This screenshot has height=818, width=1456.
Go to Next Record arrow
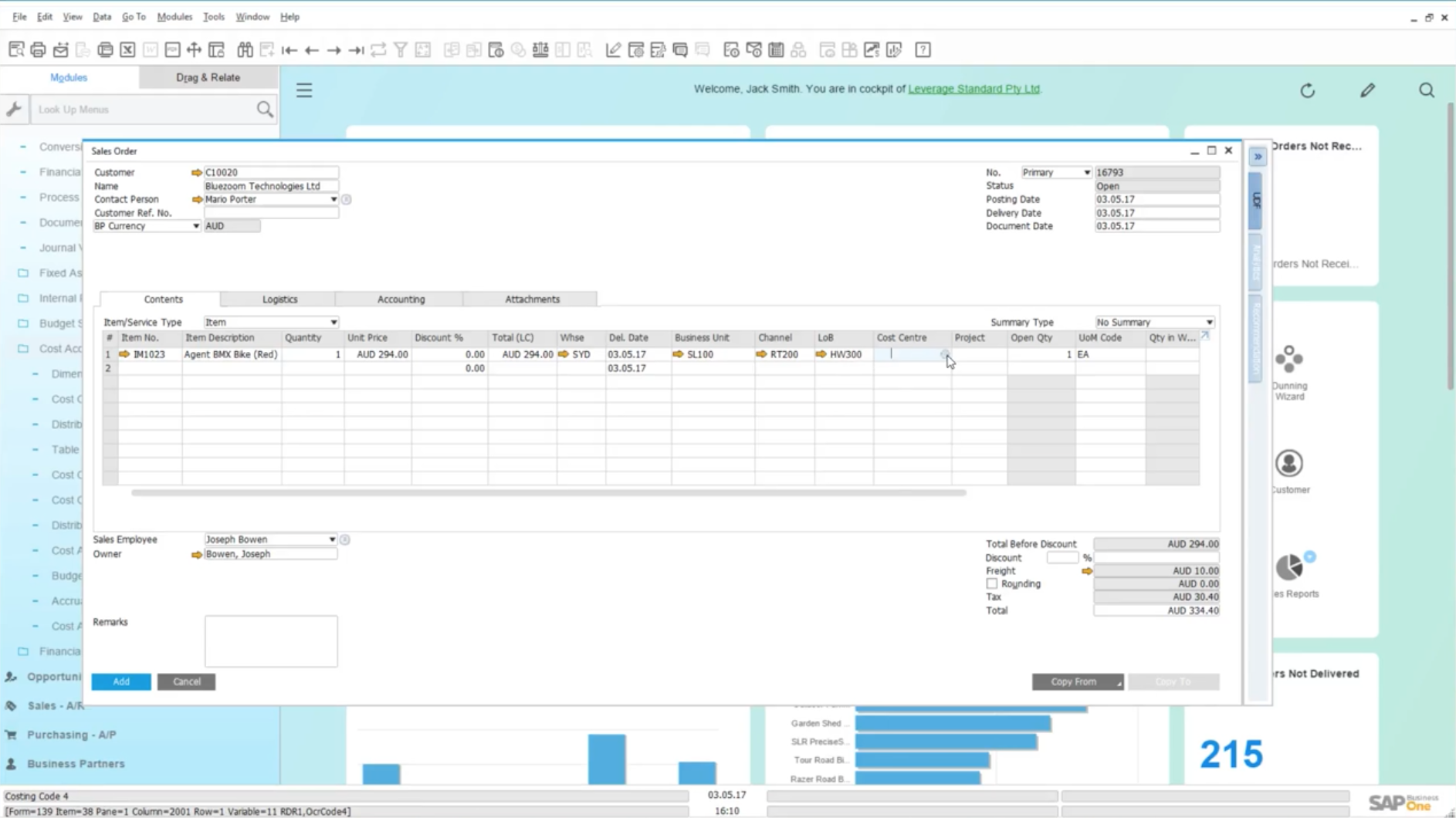tap(334, 50)
